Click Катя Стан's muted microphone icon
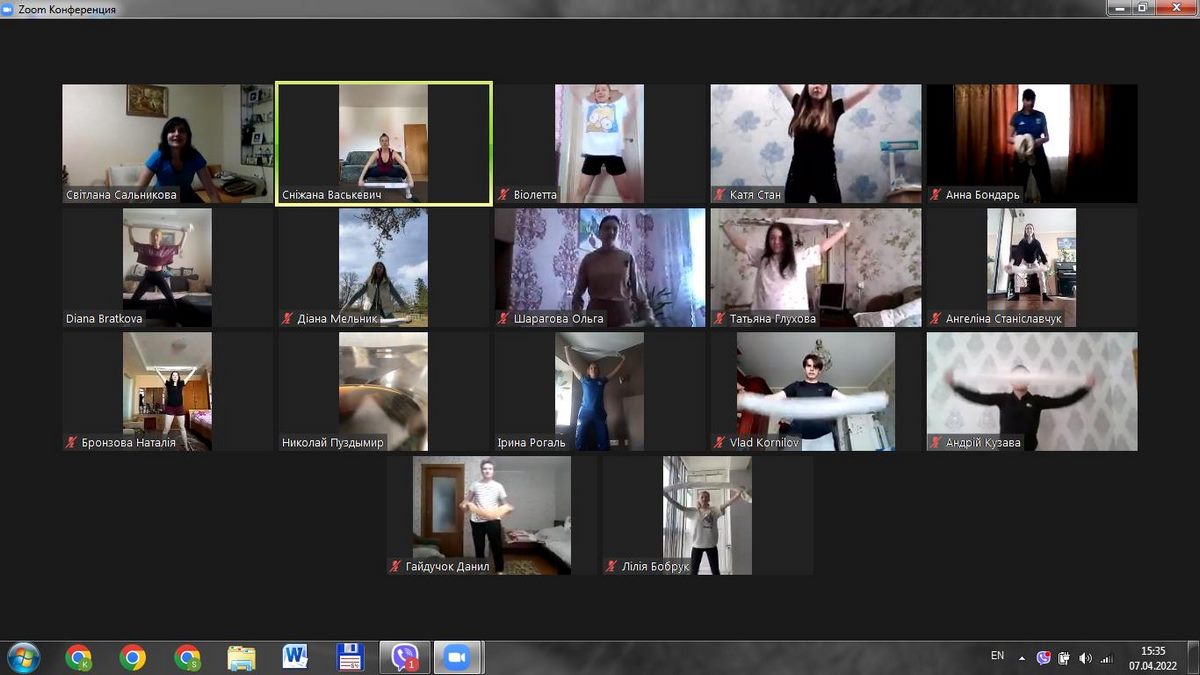The image size is (1200, 675). click(720, 195)
